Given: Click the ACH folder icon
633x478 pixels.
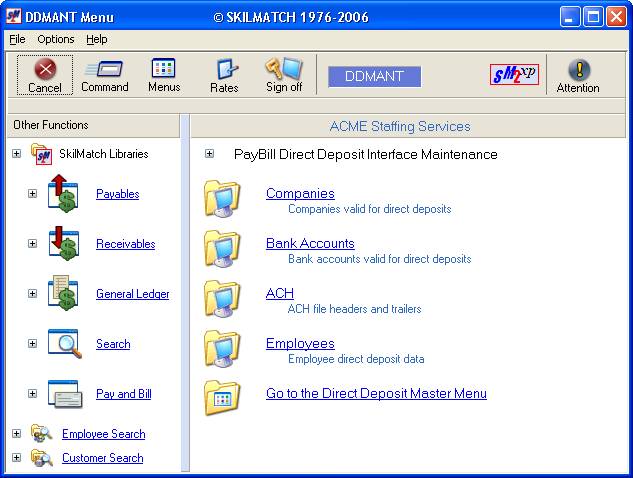Looking at the screenshot, I should (x=222, y=299).
